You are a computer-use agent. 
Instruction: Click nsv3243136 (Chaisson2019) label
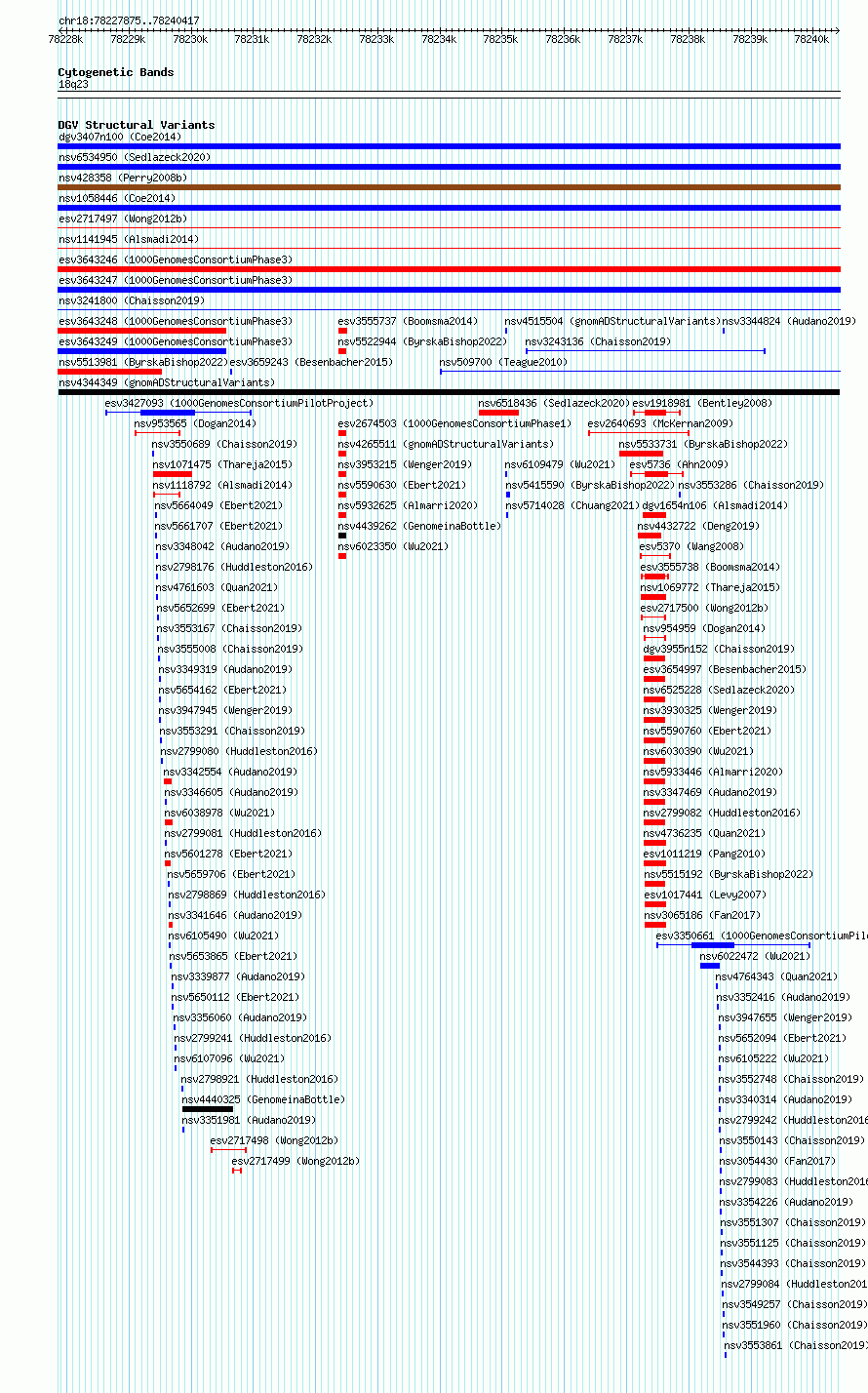coord(599,341)
